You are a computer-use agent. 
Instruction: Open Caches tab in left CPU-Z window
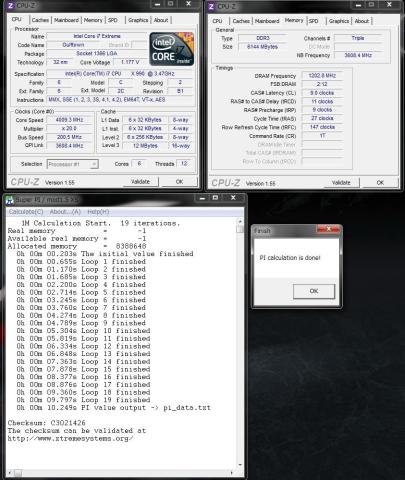click(40, 20)
